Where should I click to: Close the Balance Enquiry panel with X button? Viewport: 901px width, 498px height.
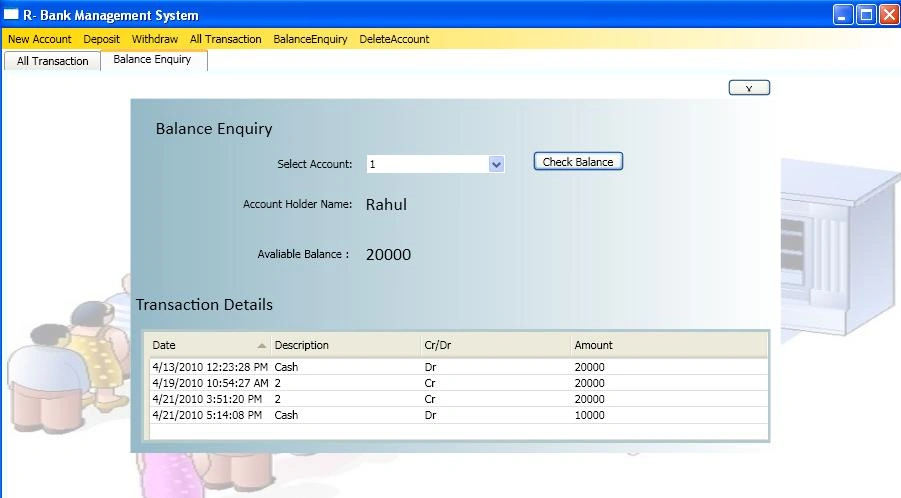[x=749, y=88]
